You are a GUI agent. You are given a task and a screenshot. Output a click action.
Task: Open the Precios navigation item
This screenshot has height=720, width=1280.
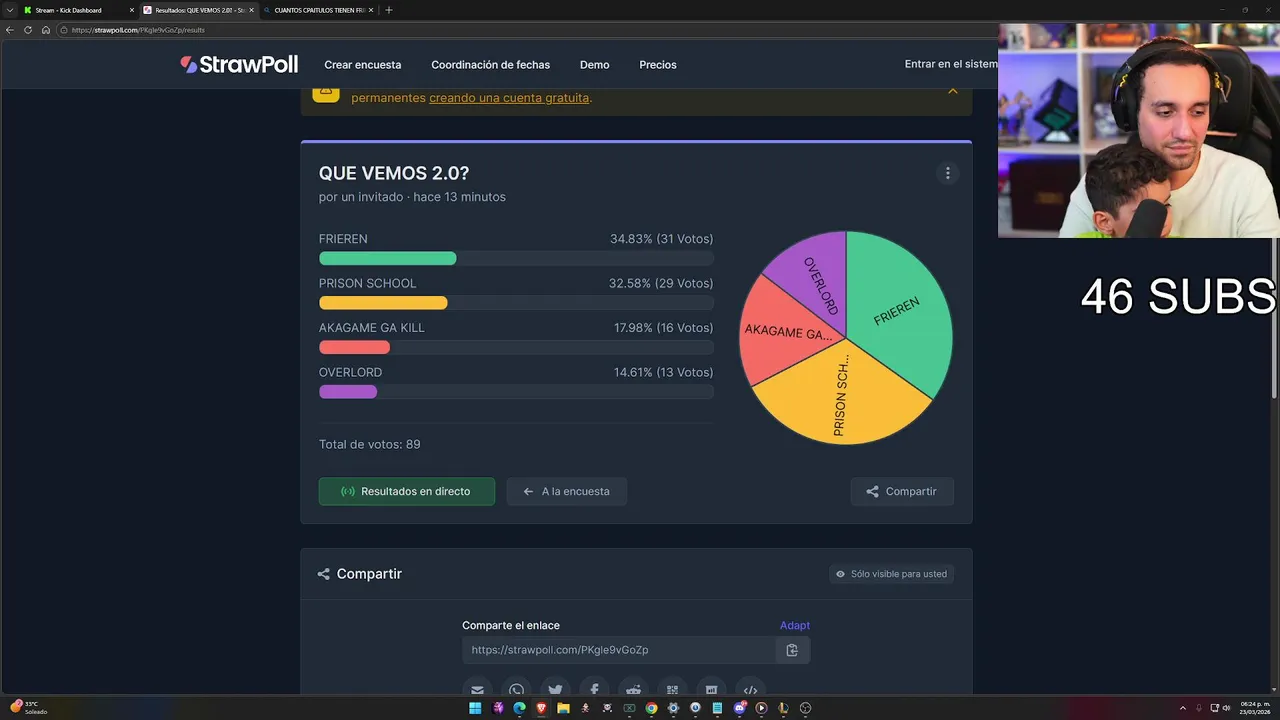point(658,65)
